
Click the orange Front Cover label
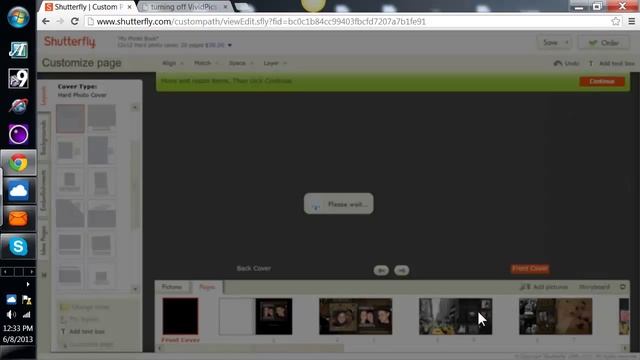coord(530,268)
